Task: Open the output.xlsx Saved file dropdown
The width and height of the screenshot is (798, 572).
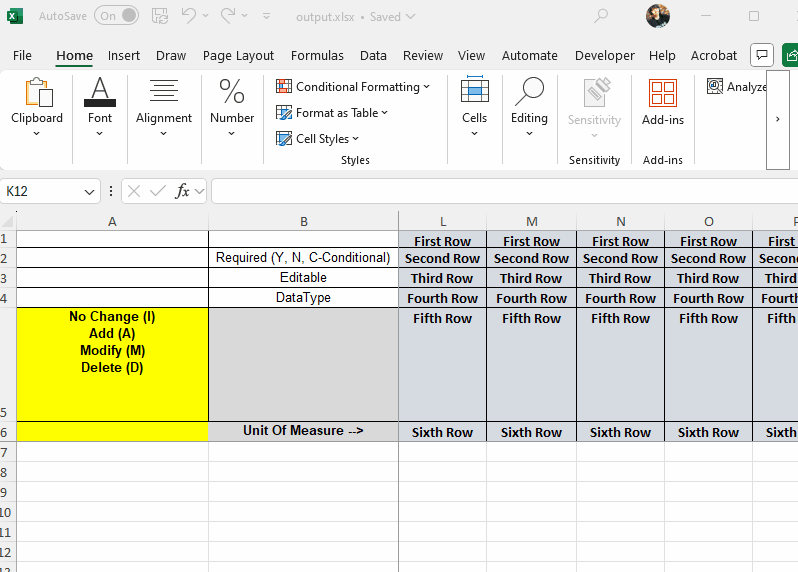Action: [356, 17]
